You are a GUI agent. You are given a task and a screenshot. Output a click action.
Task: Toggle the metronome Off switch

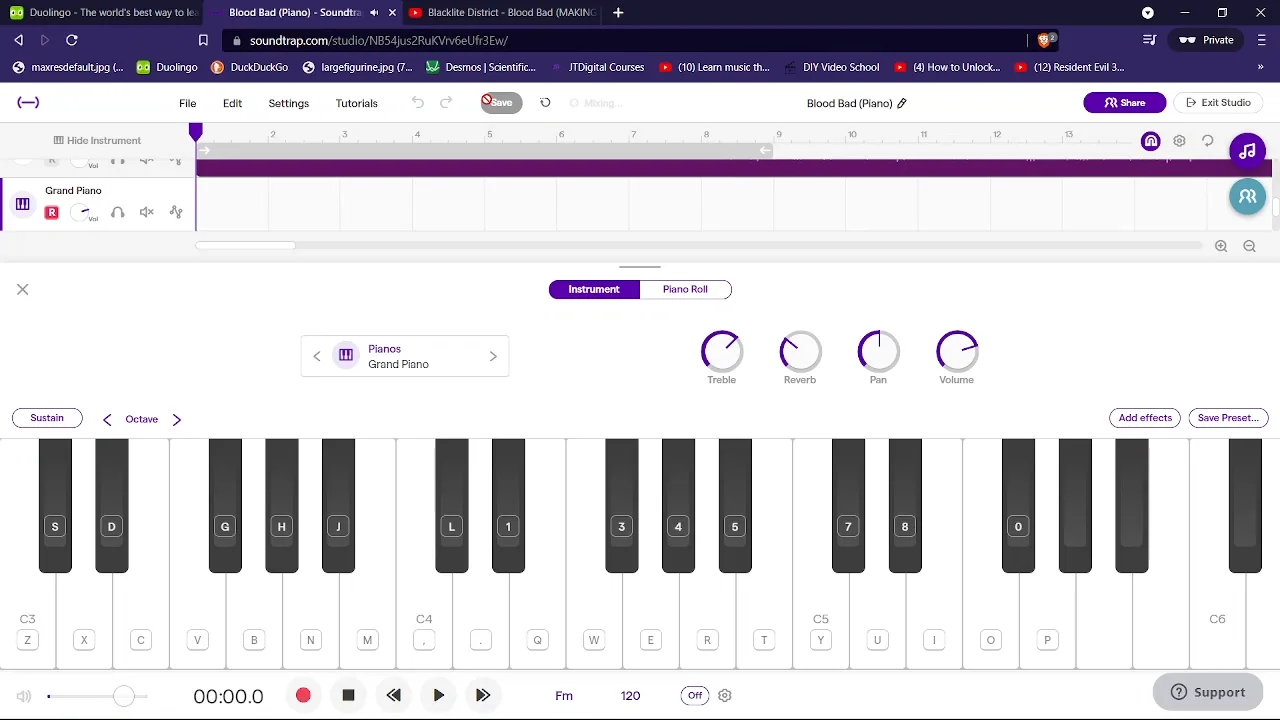pyautogui.click(x=695, y=695)
